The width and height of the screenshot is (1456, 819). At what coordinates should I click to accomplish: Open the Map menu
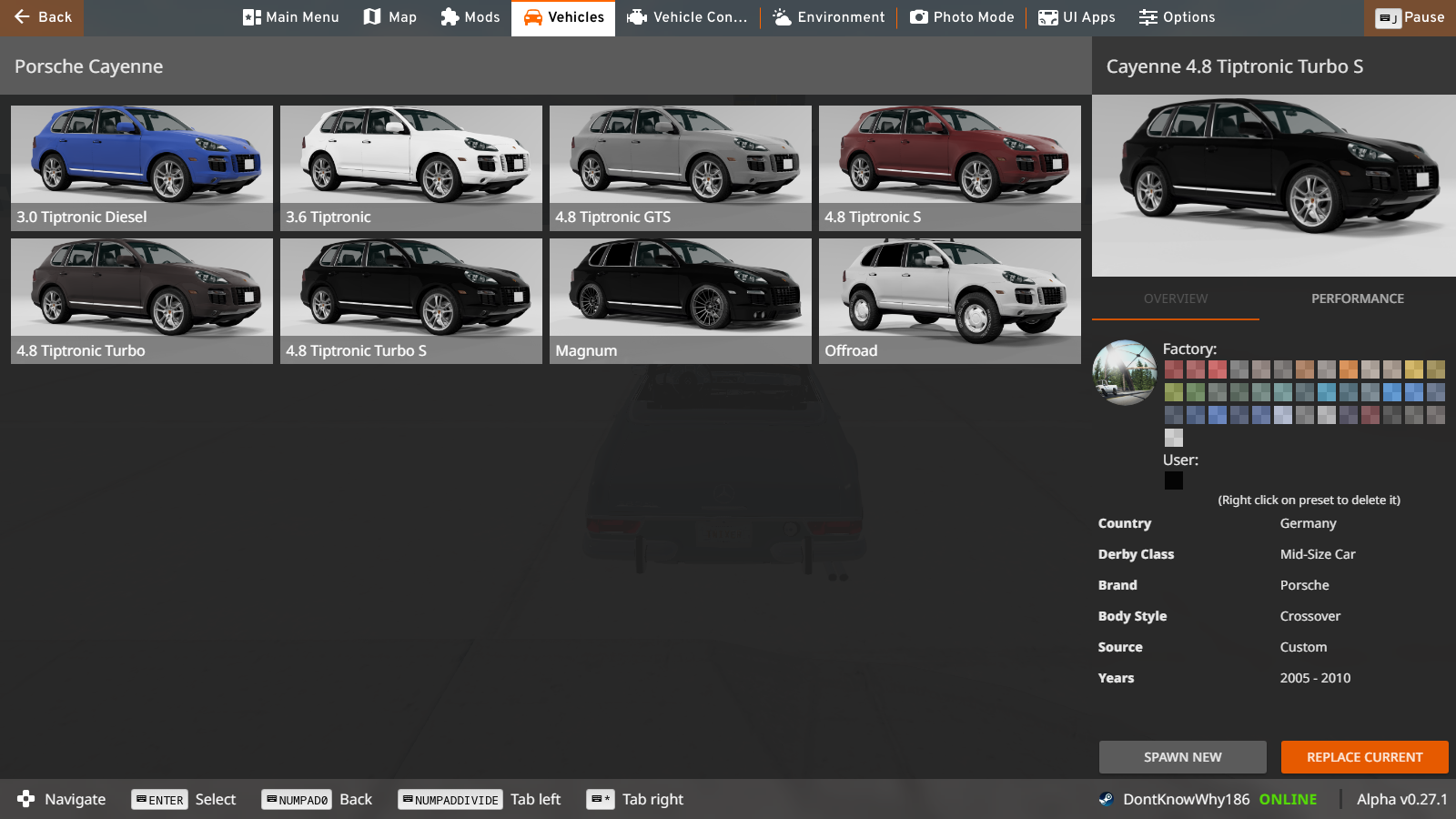(389, 17)
